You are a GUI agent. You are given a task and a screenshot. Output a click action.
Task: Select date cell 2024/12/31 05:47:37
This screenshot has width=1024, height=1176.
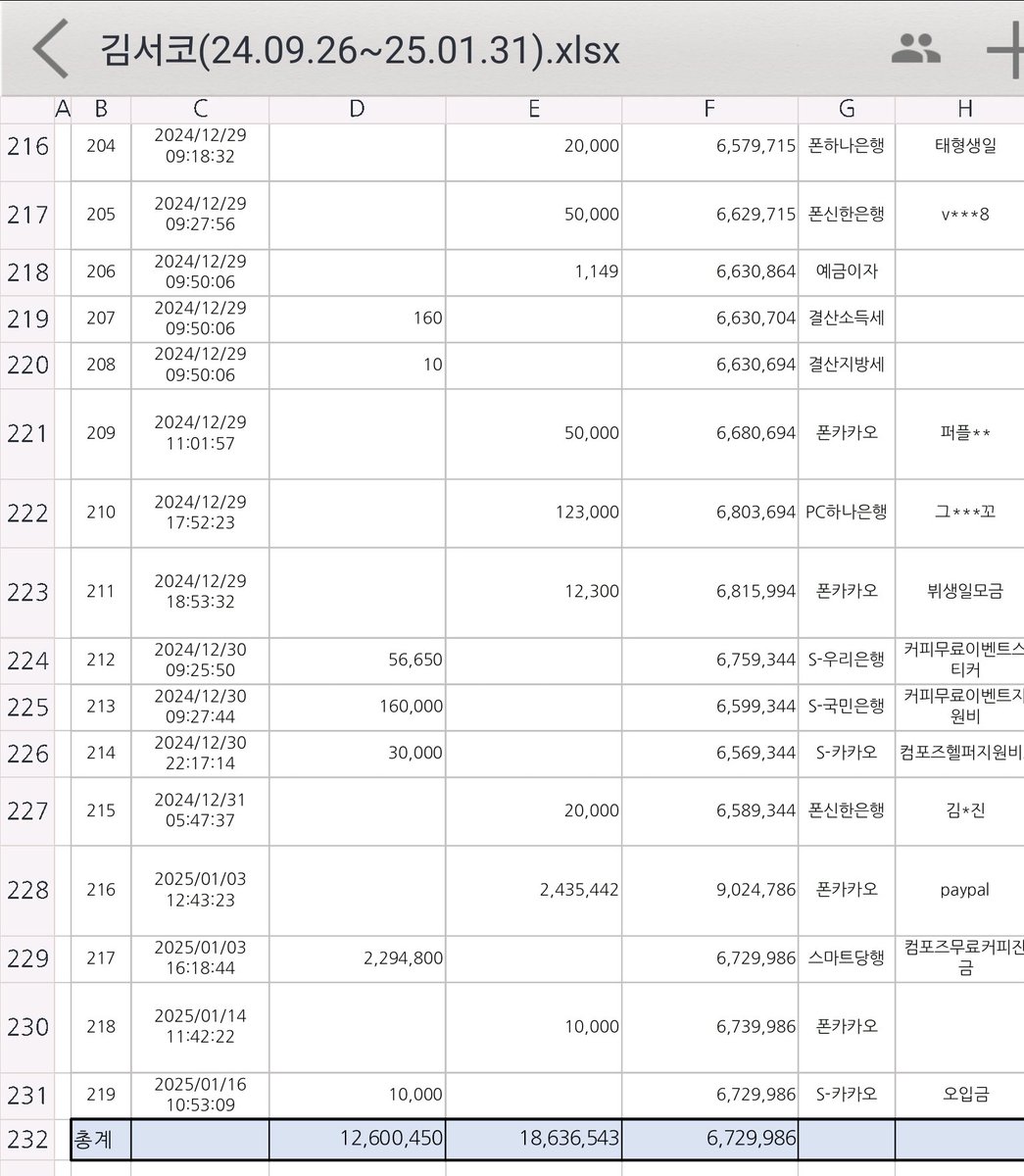pyautogui.click(x=200, y=810)
